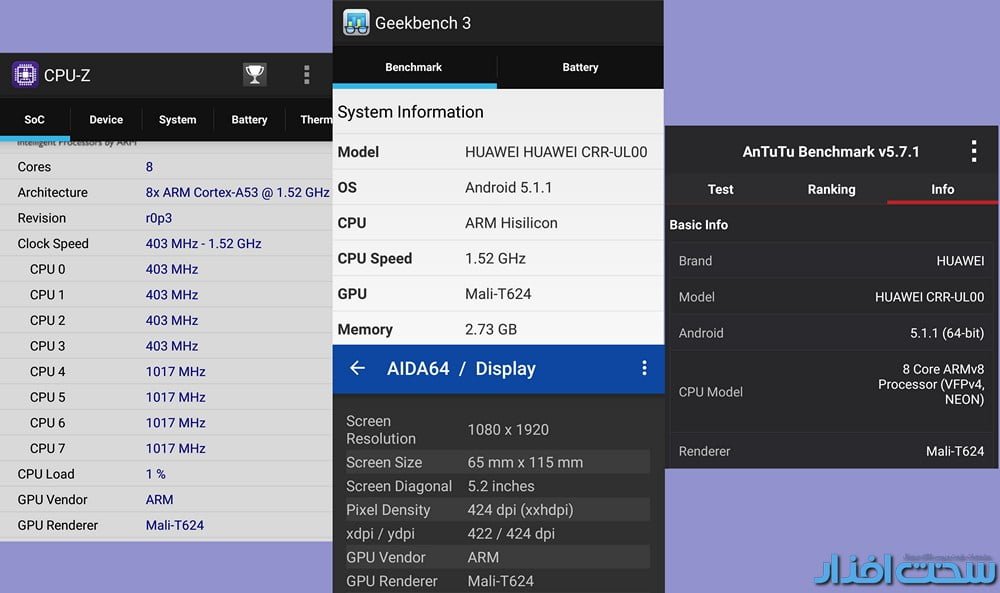Open AIDA64 three-dot overflow menu
1000x593 pixels.
tap(644, 368)
